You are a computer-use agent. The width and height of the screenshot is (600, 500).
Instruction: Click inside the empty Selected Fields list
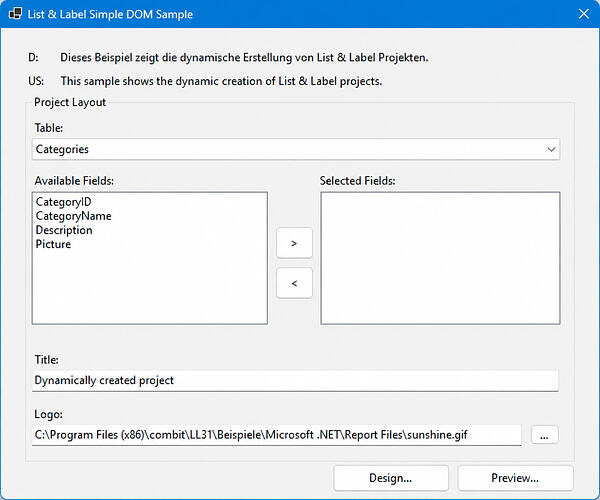pyautogui.click(x=440, y=258)
